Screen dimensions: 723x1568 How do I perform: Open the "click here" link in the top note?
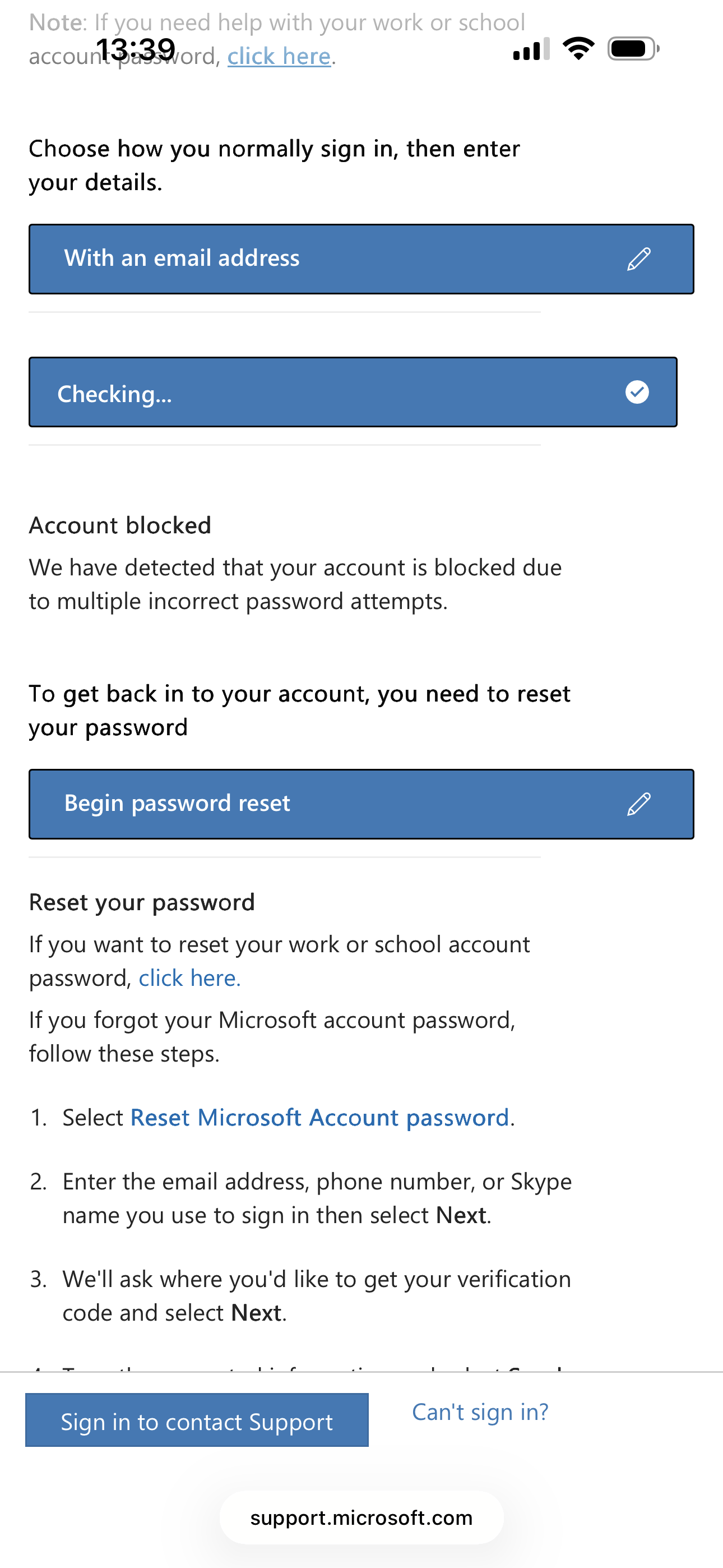[279, 57]
